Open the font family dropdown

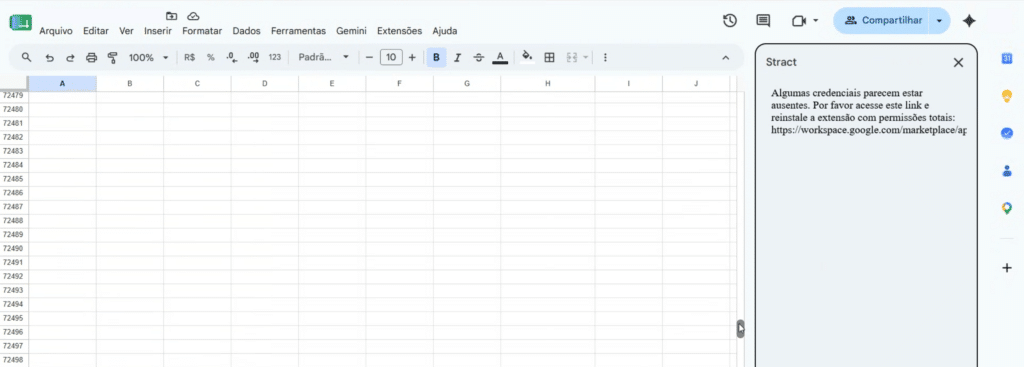click(324, 57)
